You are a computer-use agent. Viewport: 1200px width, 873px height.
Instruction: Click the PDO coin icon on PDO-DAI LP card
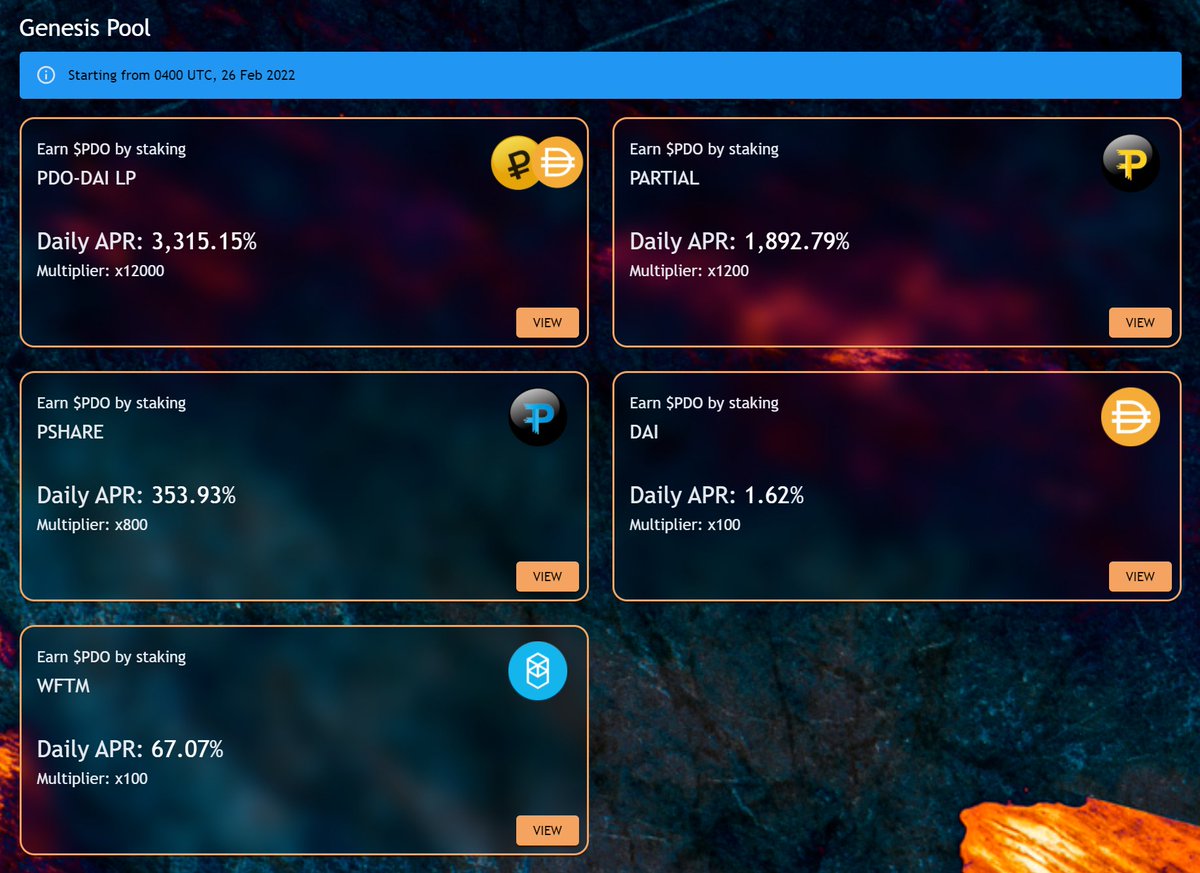515,162
